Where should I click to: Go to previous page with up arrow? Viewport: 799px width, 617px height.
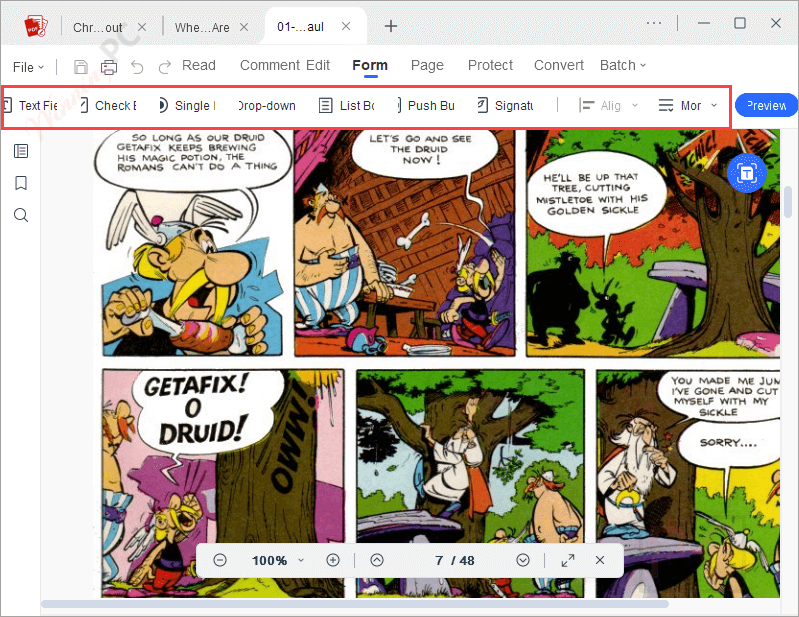point(377,560)
